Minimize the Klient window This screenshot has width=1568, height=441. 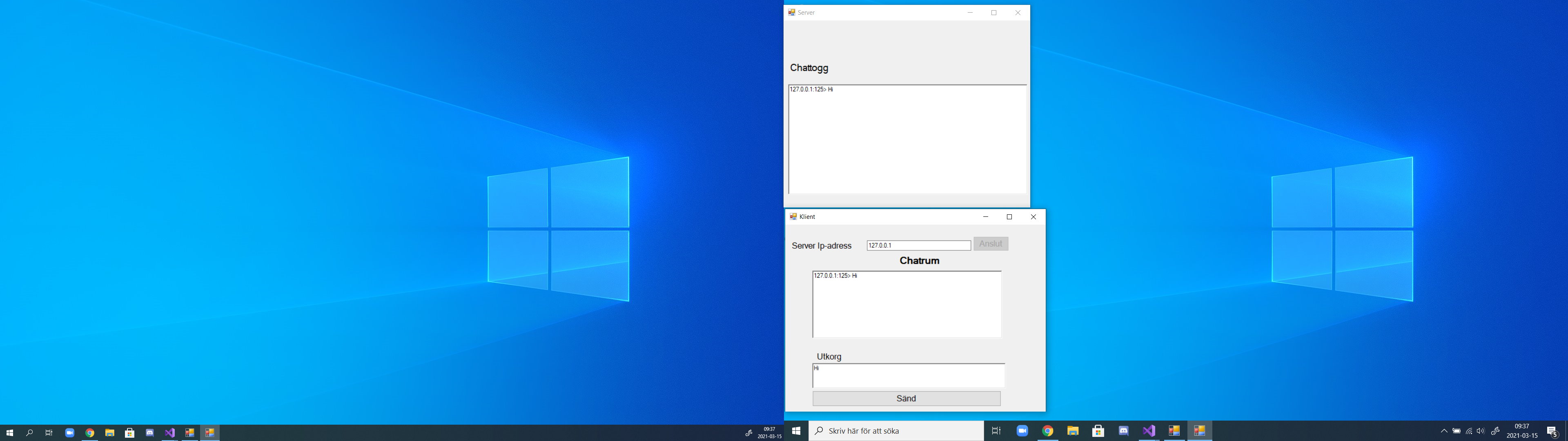(x=985, y=217)
